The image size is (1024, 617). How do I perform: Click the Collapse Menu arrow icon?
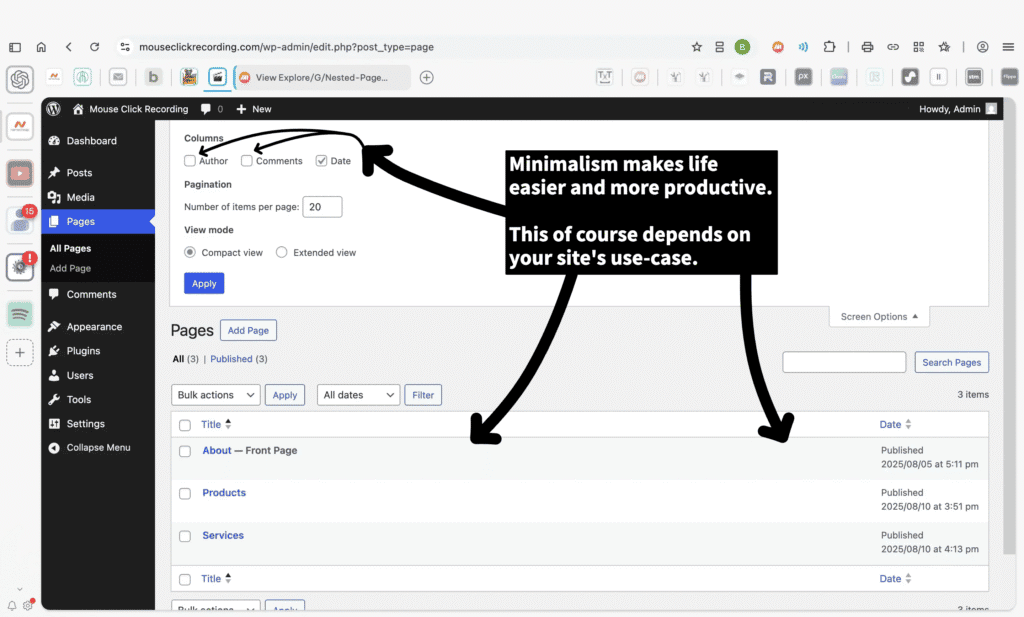click(x=54, y=448)
